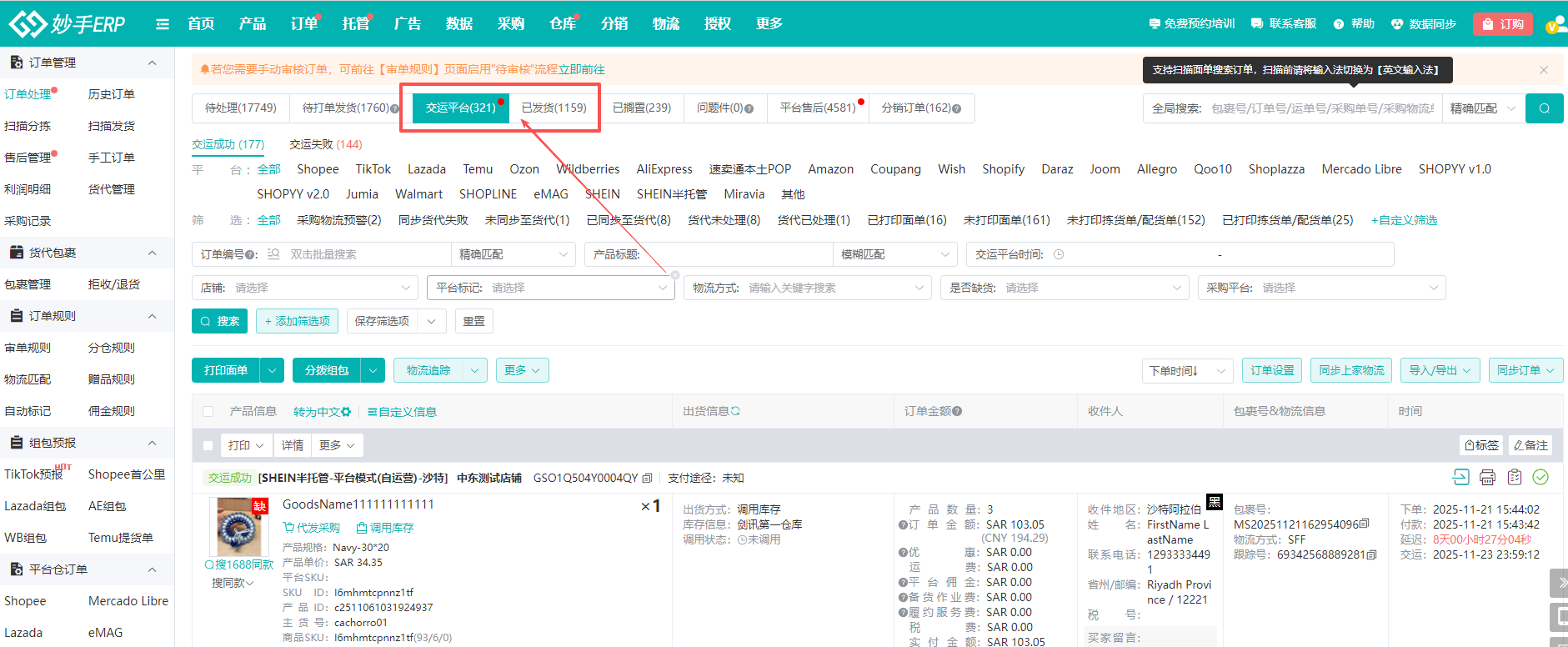
Task: Collapse the 货代包裹 sidebar section
Action: tap(152, 253)
